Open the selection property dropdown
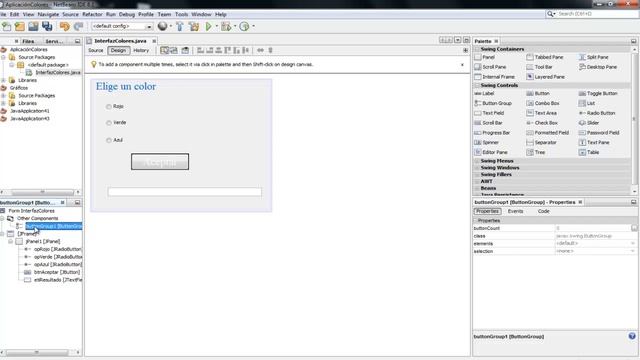The width and height of the screenshot is (640, 360). 633,251
